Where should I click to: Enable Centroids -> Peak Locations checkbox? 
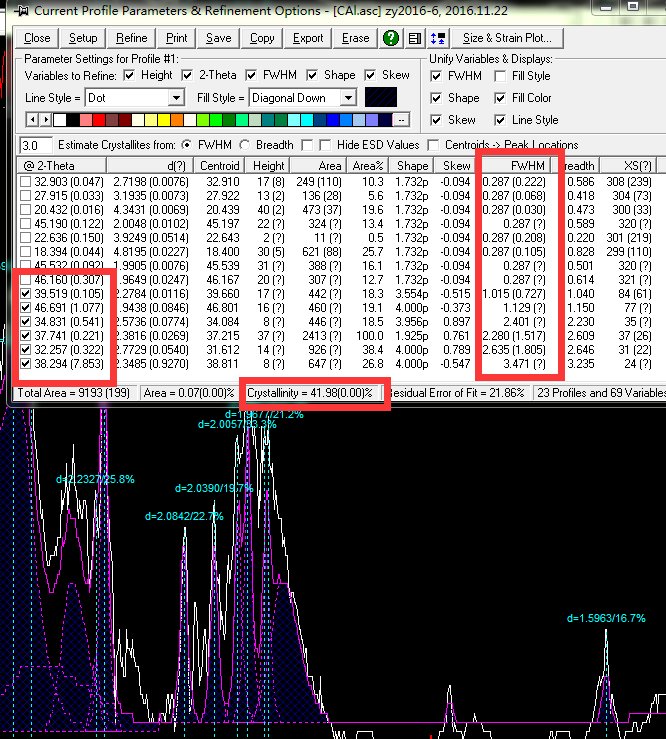tap(433, 145)
